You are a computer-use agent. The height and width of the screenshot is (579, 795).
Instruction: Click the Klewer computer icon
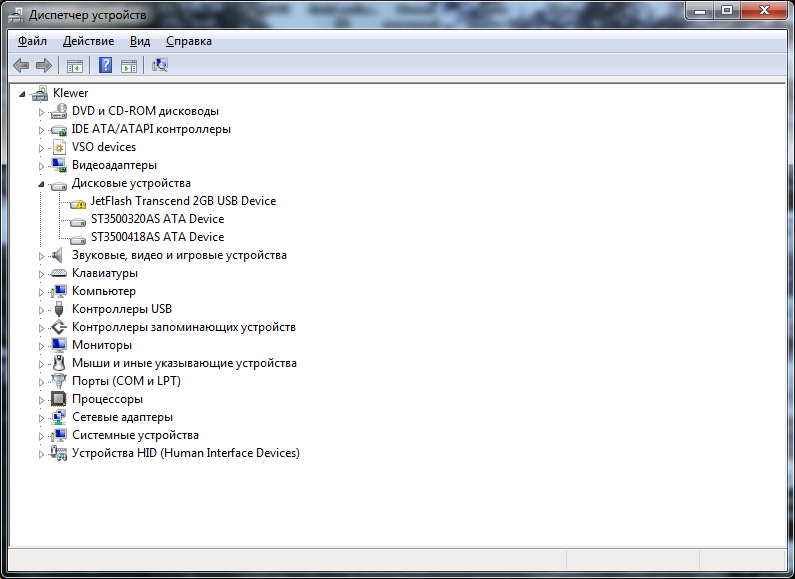coord(40,93)
